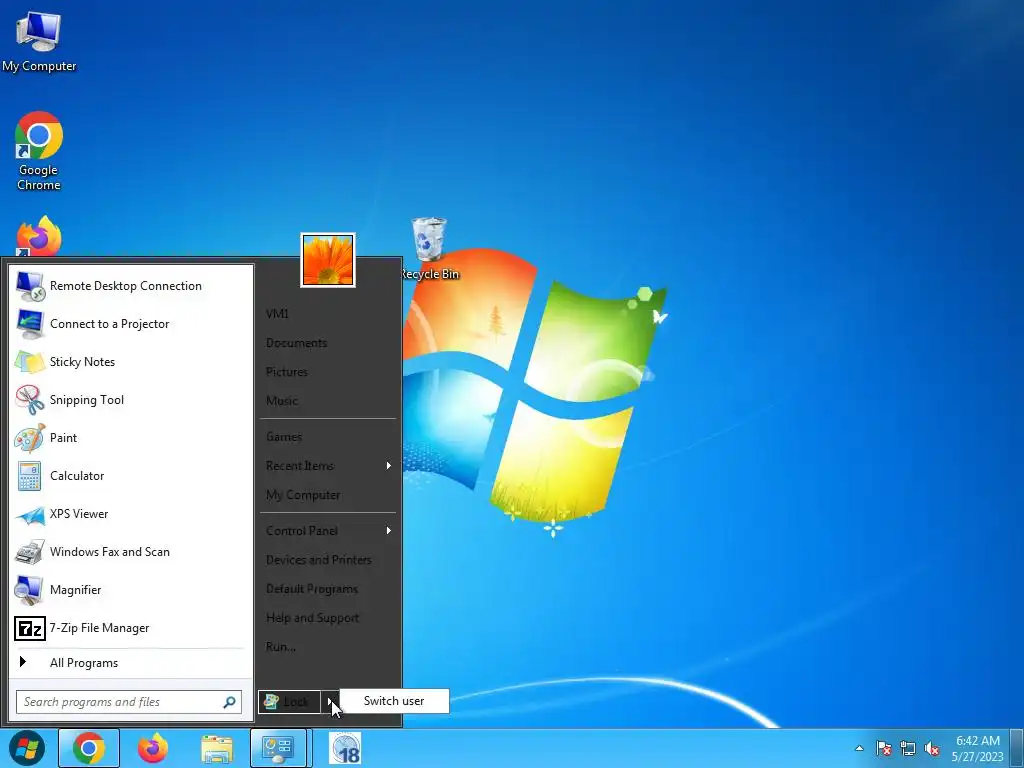
Task: Open the VM1 user folder
Action: point(277,314)
